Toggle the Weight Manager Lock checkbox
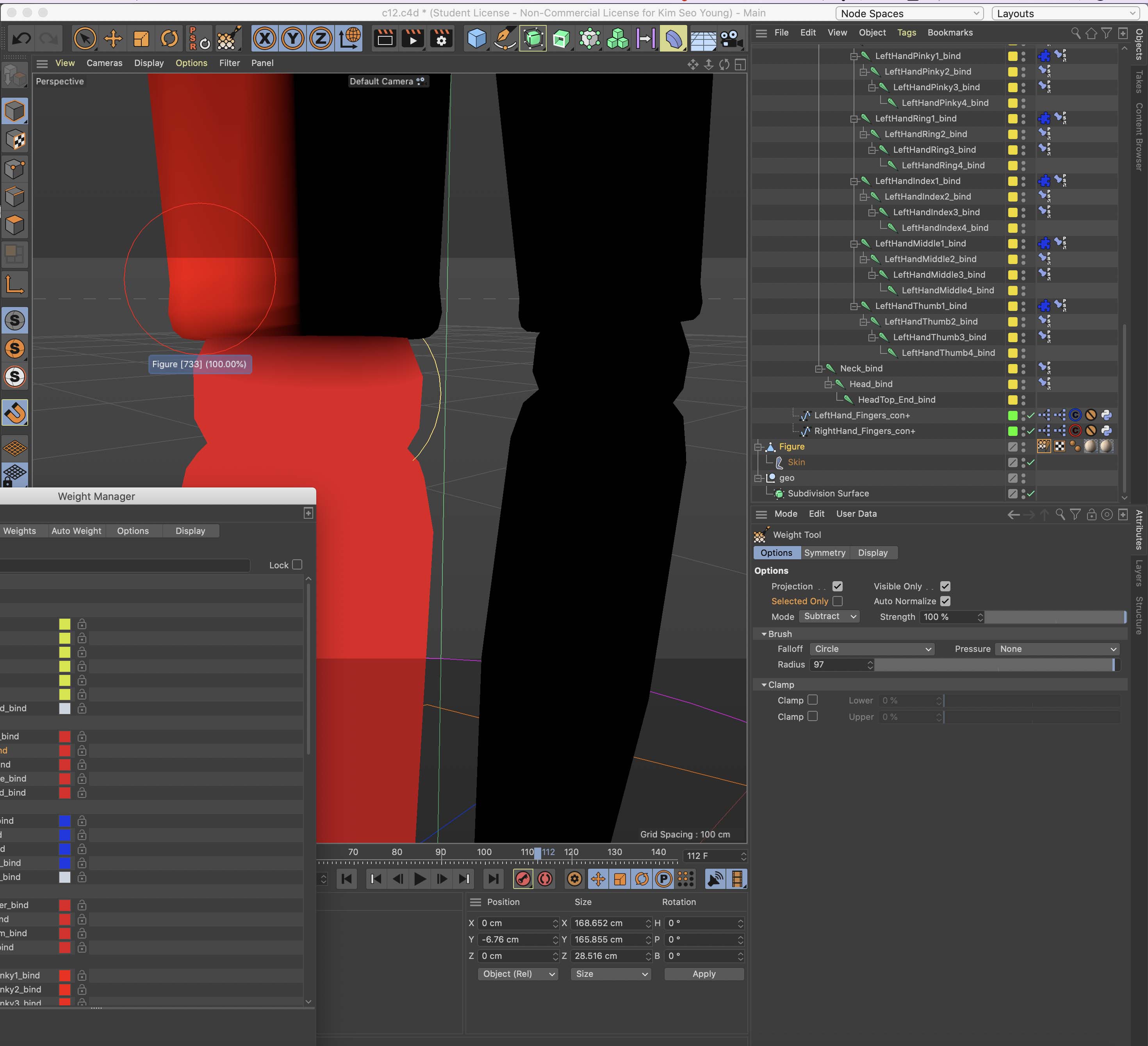 coord(297,564)
